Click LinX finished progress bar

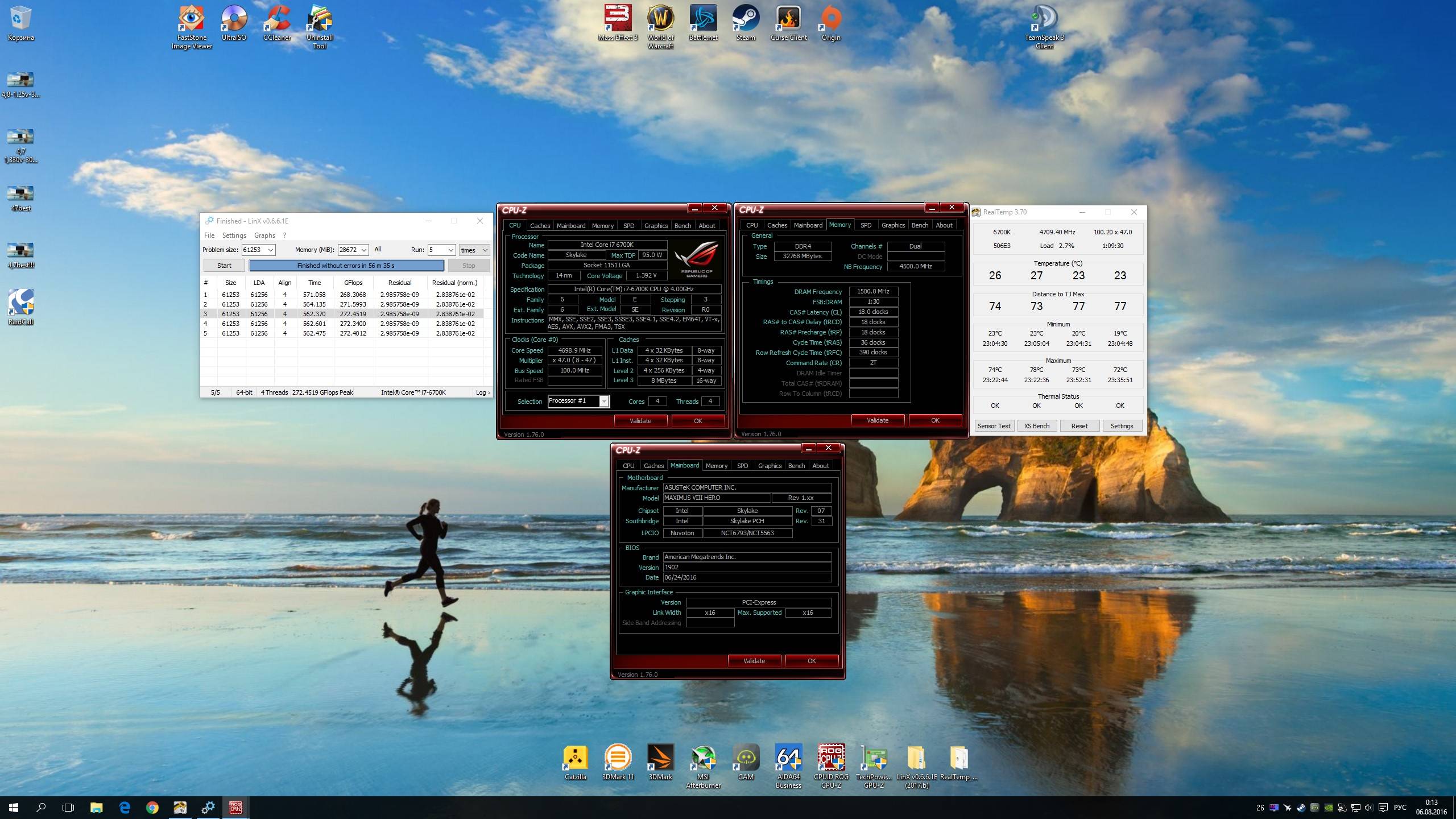point(346,266)
